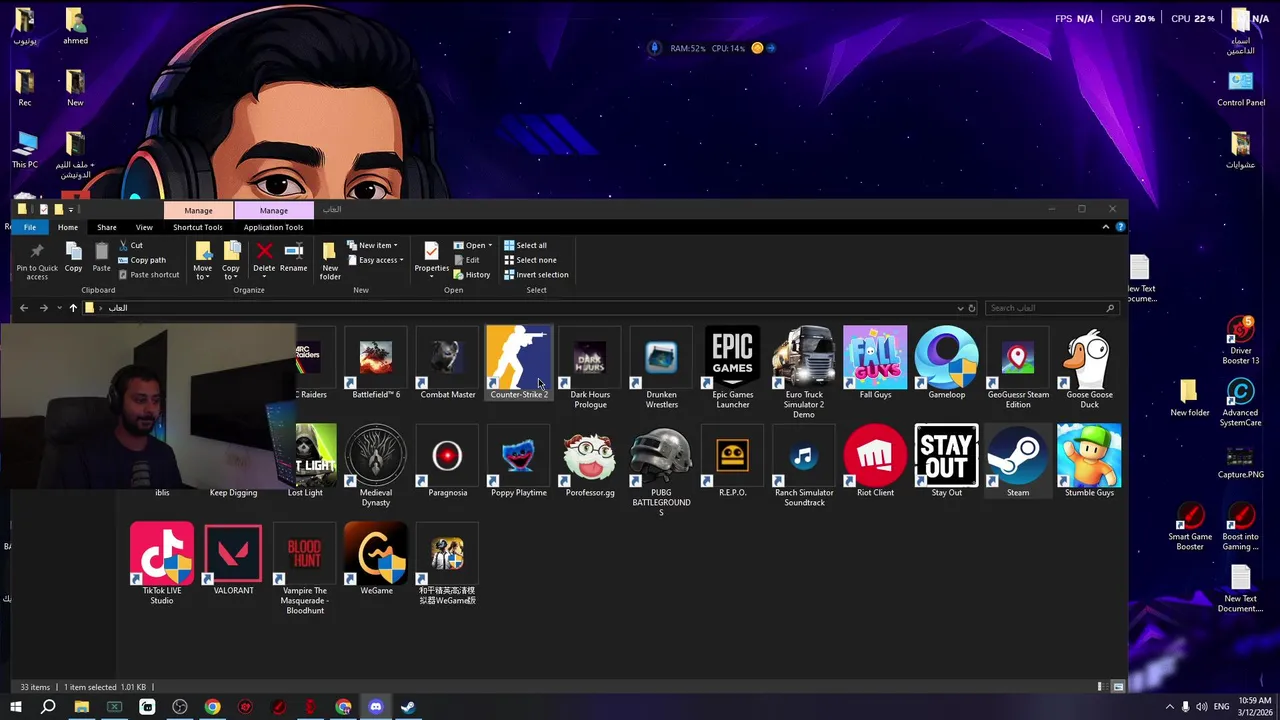The image size is (1280, 720).
Task: Switch to the Share ribbon tab
Action: [x=106, y=227]
